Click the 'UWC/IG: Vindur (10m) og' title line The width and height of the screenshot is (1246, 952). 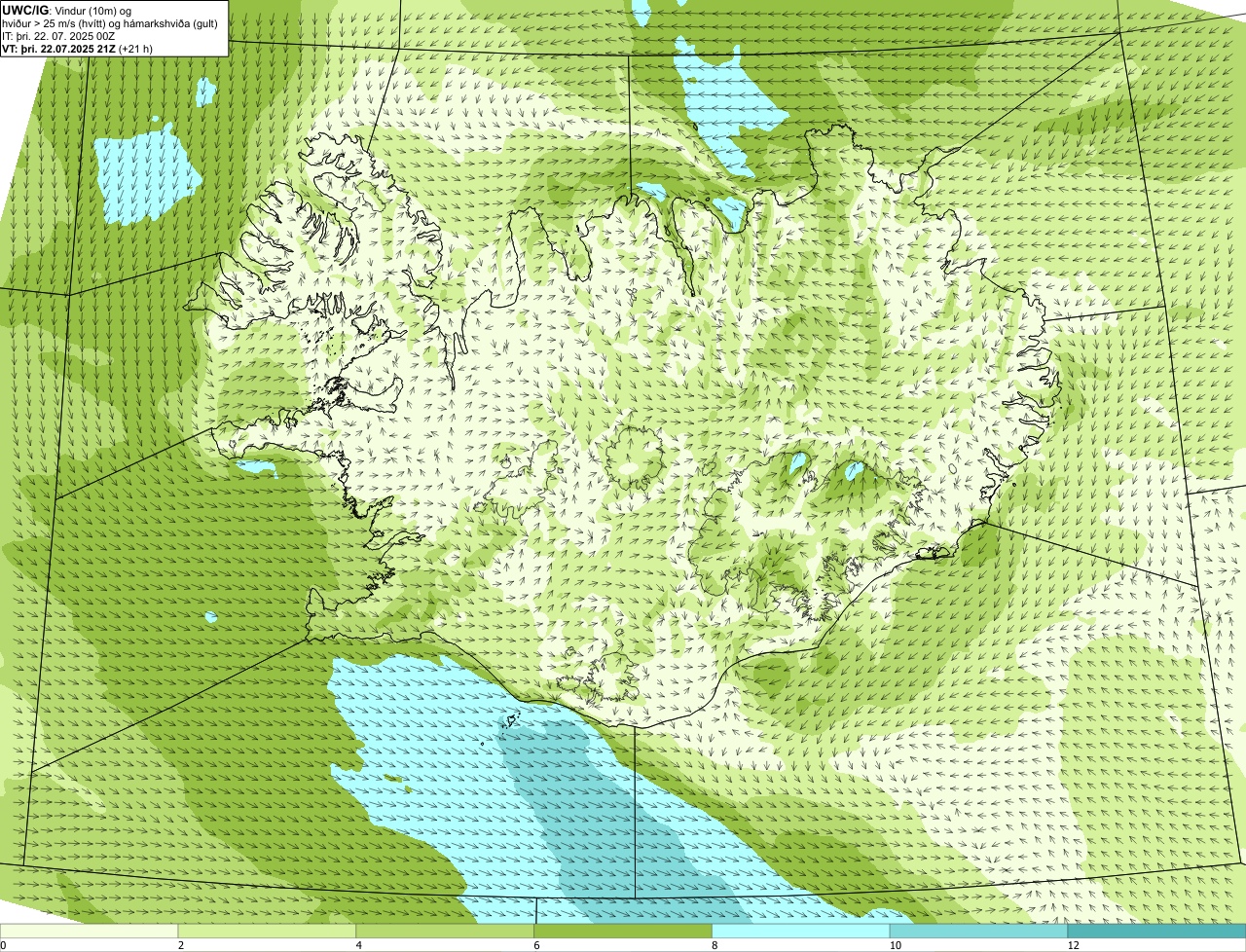pyautogui.click(x=66, y=10)
